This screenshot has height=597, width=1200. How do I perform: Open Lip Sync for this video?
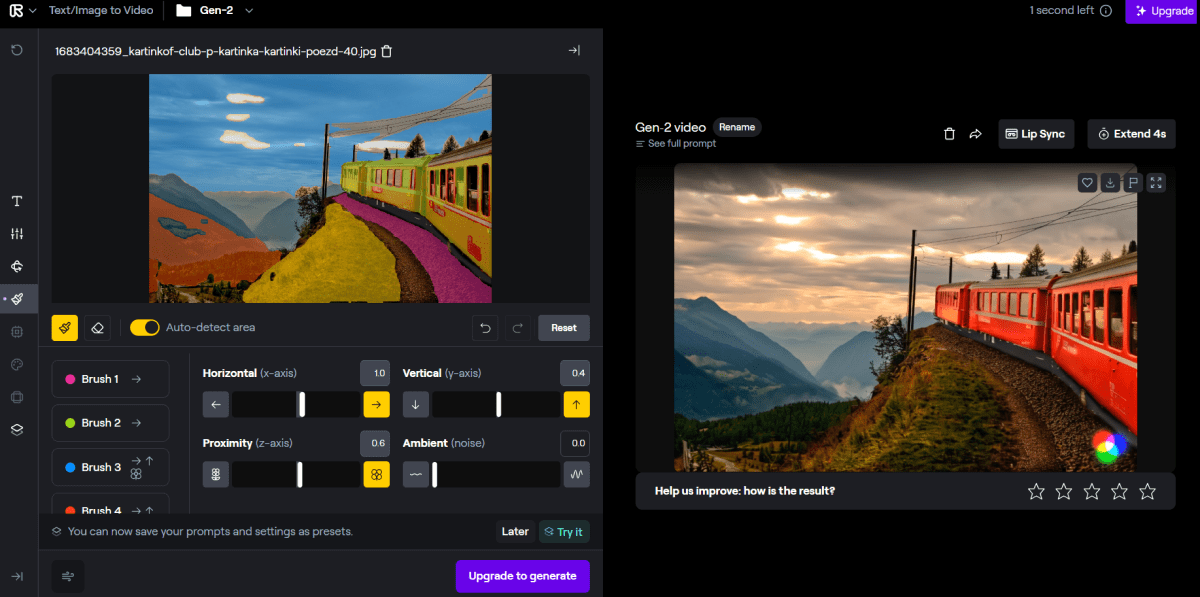(1036, 134)
